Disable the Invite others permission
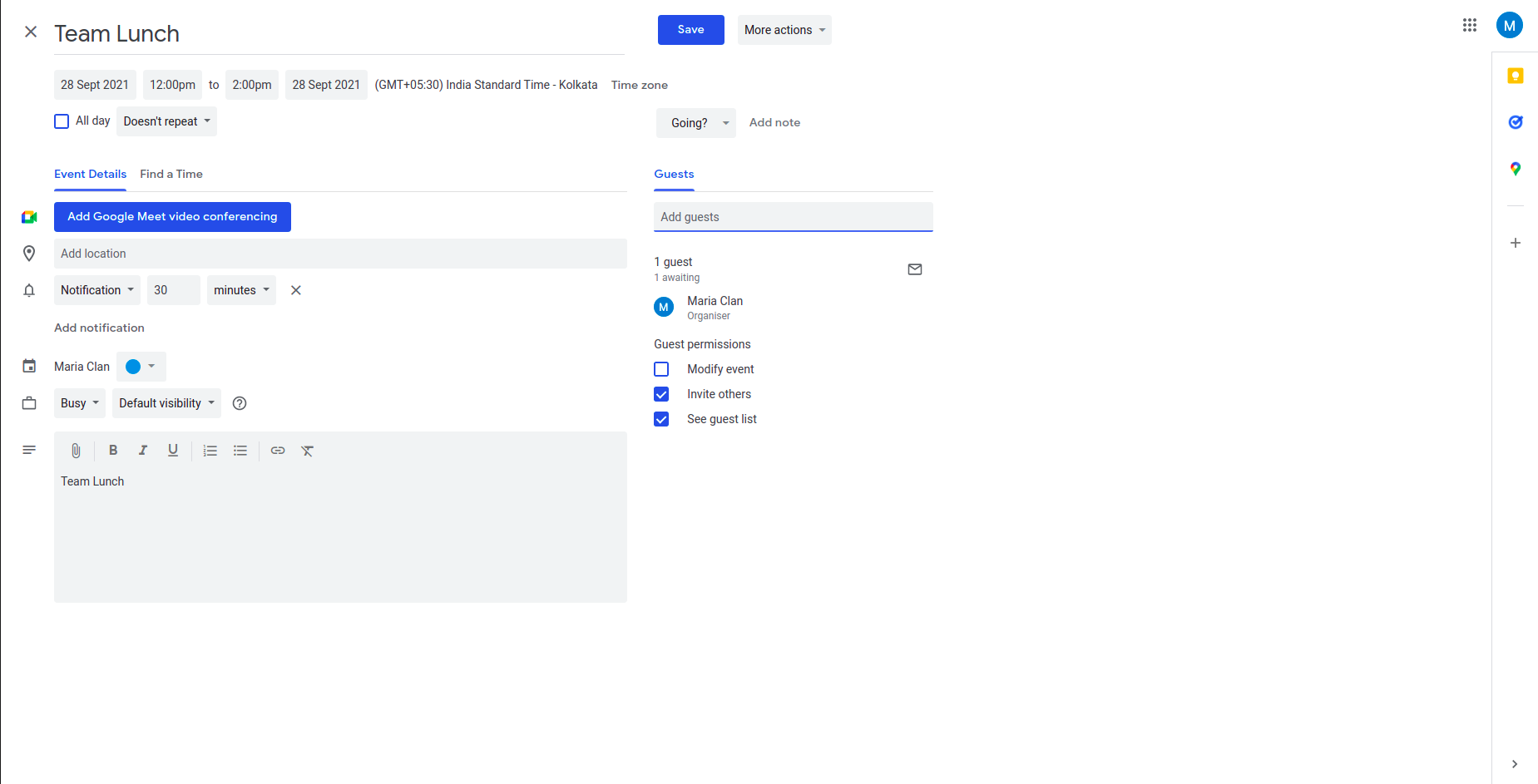 pyautogui.click(x=660, y=393)
